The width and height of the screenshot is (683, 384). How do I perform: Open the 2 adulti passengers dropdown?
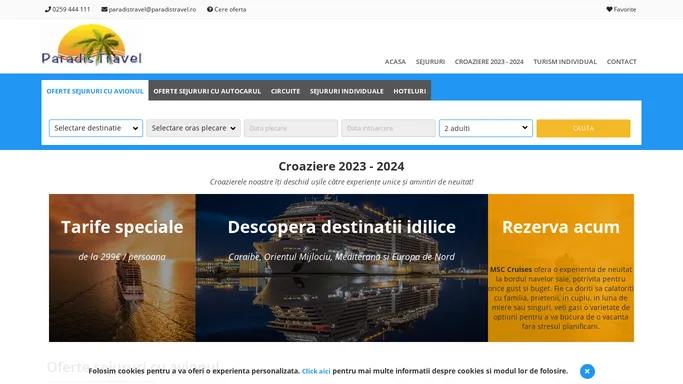point(486,128)
